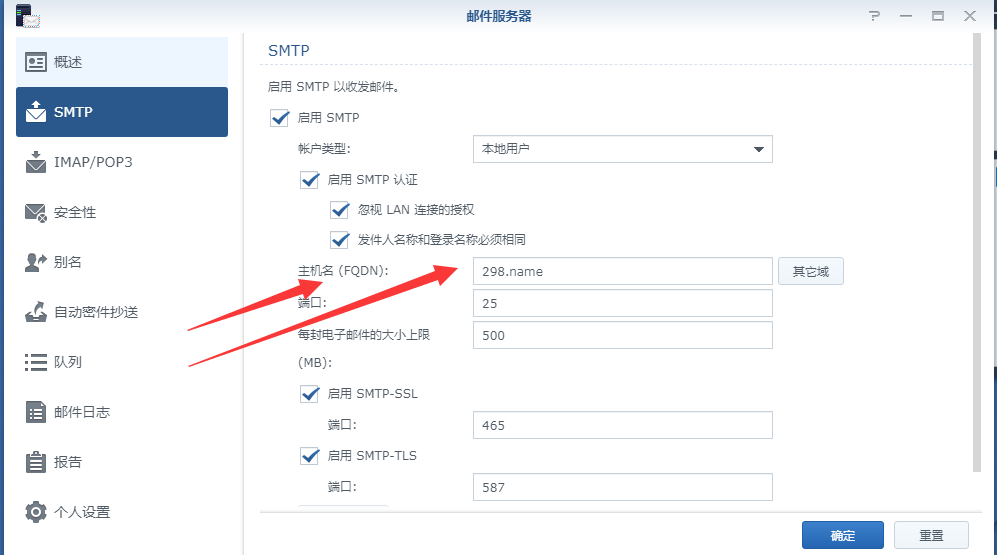Click the 其它域 other domains button
997x555 pixels.
point(810,271)
